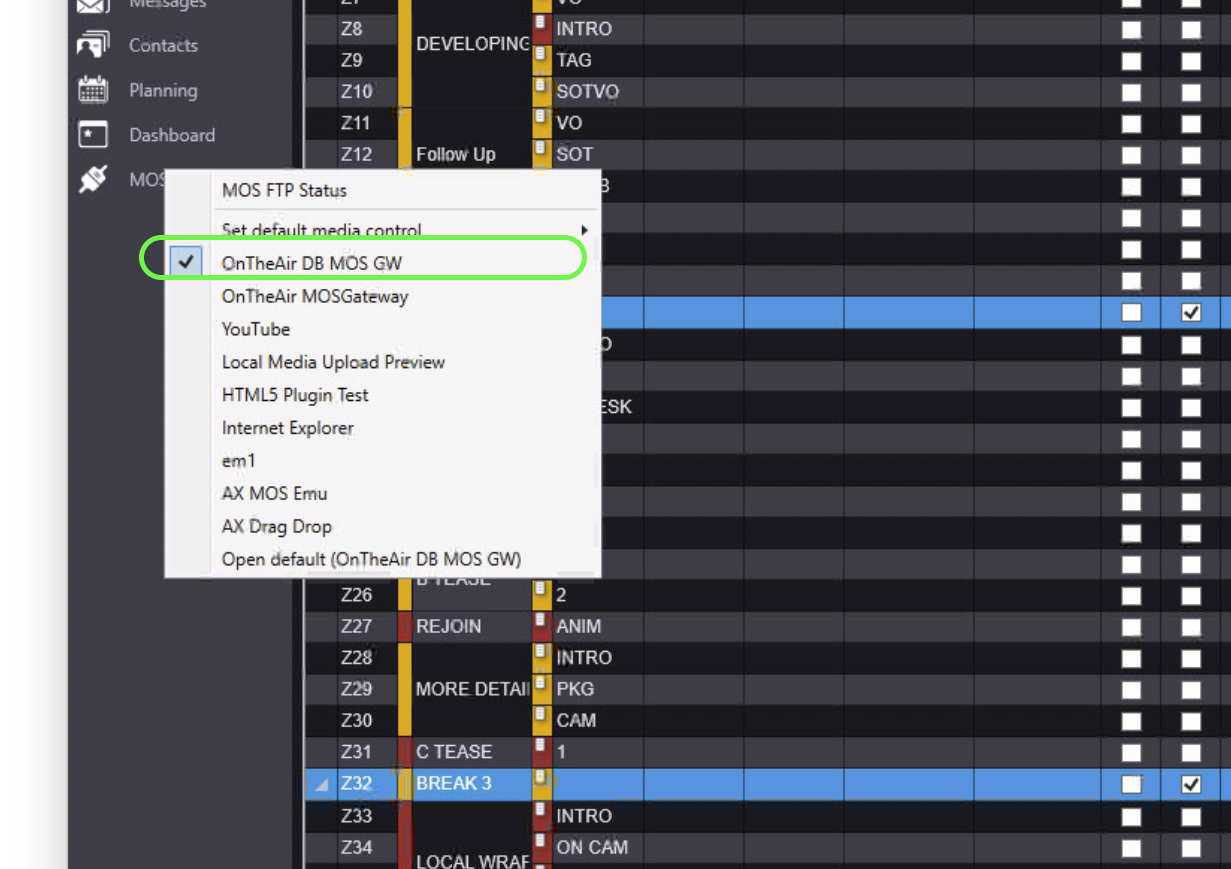1231x869 pixels.
Task: Expand submenu arrow of Set default media control
Action: click(585, 230)
